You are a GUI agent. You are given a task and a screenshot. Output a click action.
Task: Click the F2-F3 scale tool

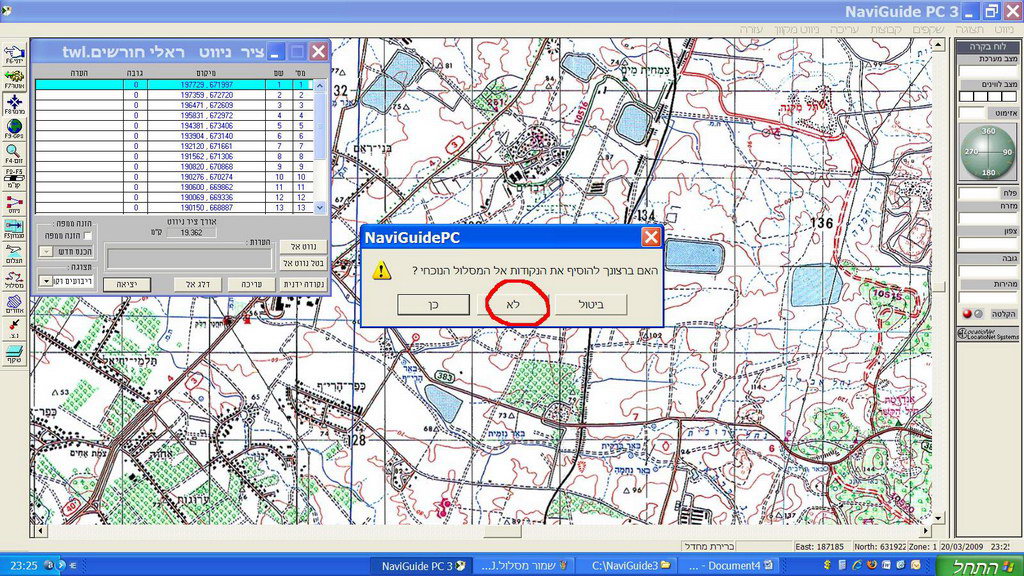(14, 178)
